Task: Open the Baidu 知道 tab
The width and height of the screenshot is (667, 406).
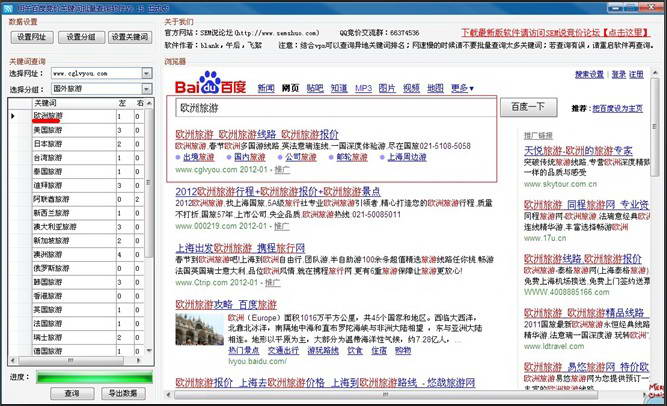Action: [x=339, y=88]
